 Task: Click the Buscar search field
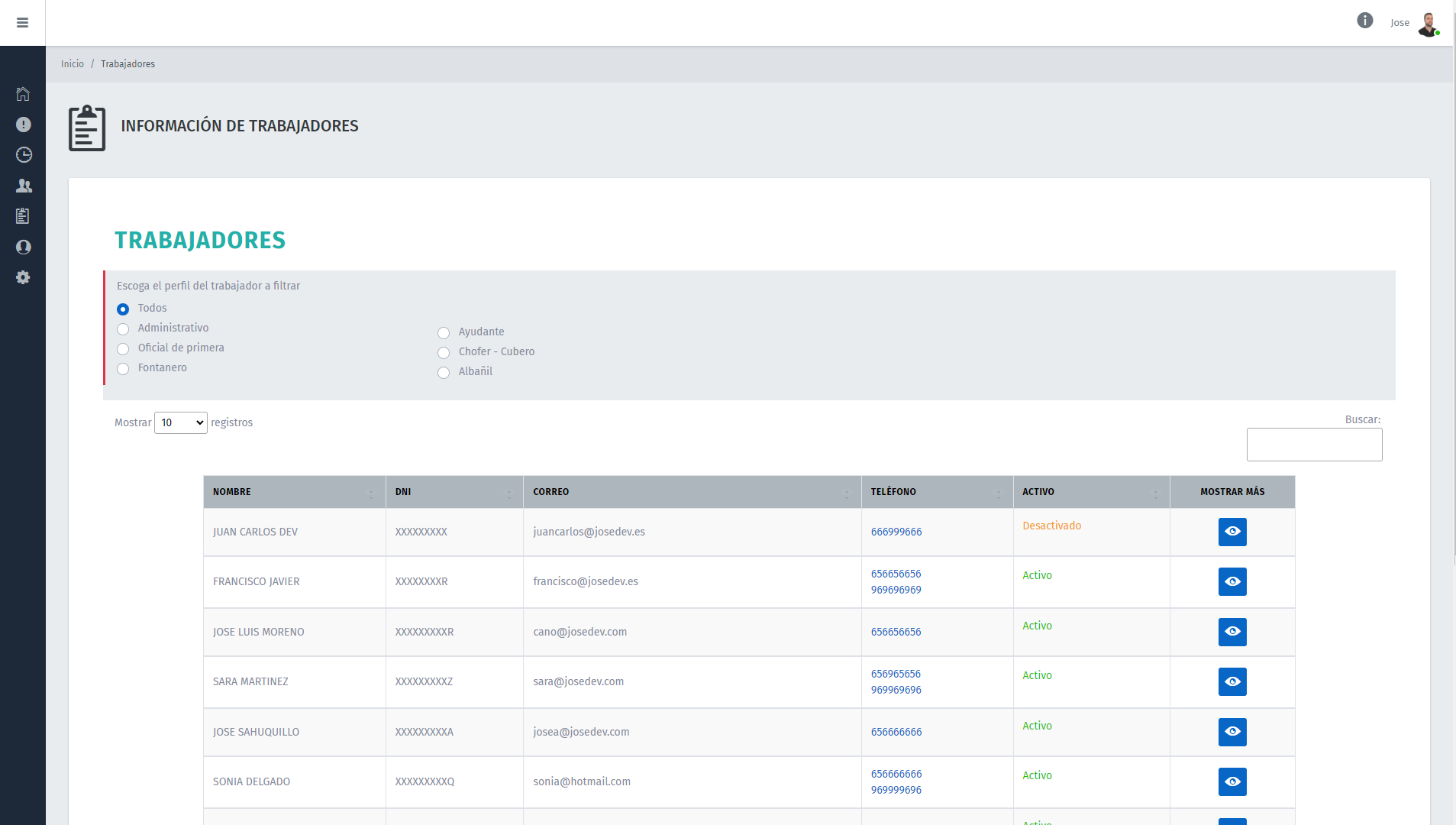click(x=1313, y=445)
